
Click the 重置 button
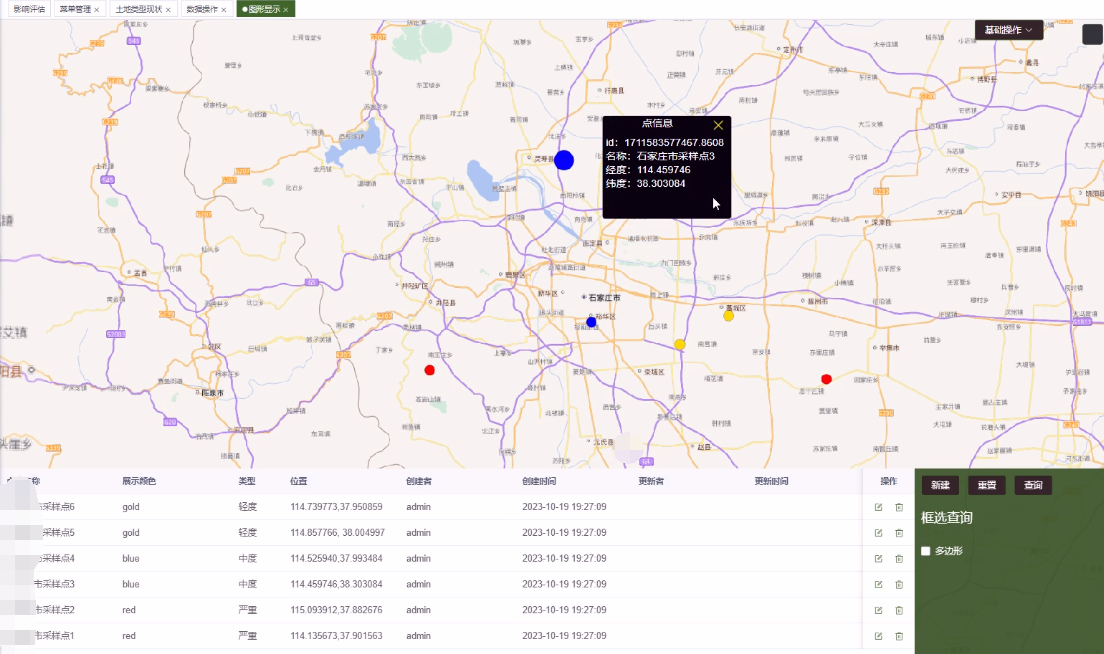click(986, 485)
